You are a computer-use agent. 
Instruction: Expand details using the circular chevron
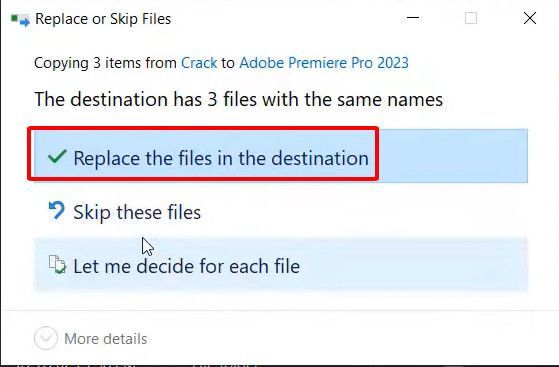click(46, 338)
